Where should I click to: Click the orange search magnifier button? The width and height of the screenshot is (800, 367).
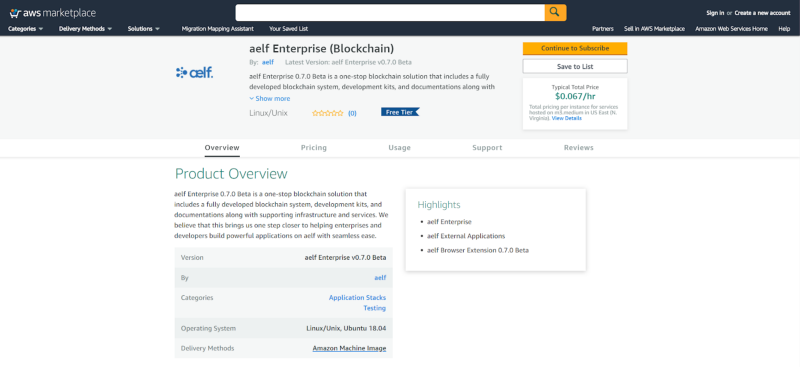click(x=555, y=12)
